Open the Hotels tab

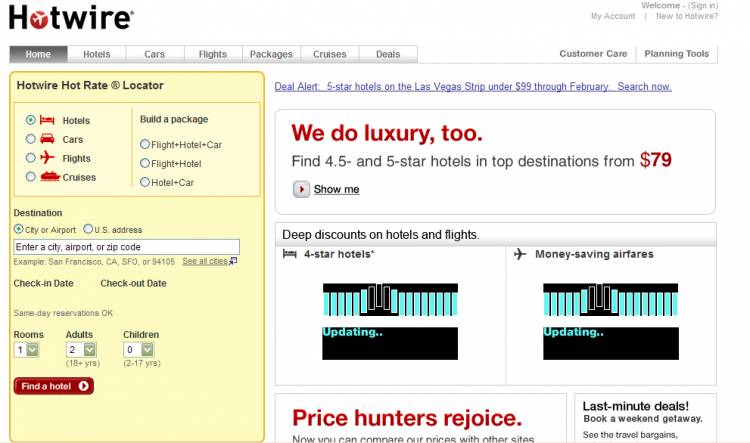97,54
